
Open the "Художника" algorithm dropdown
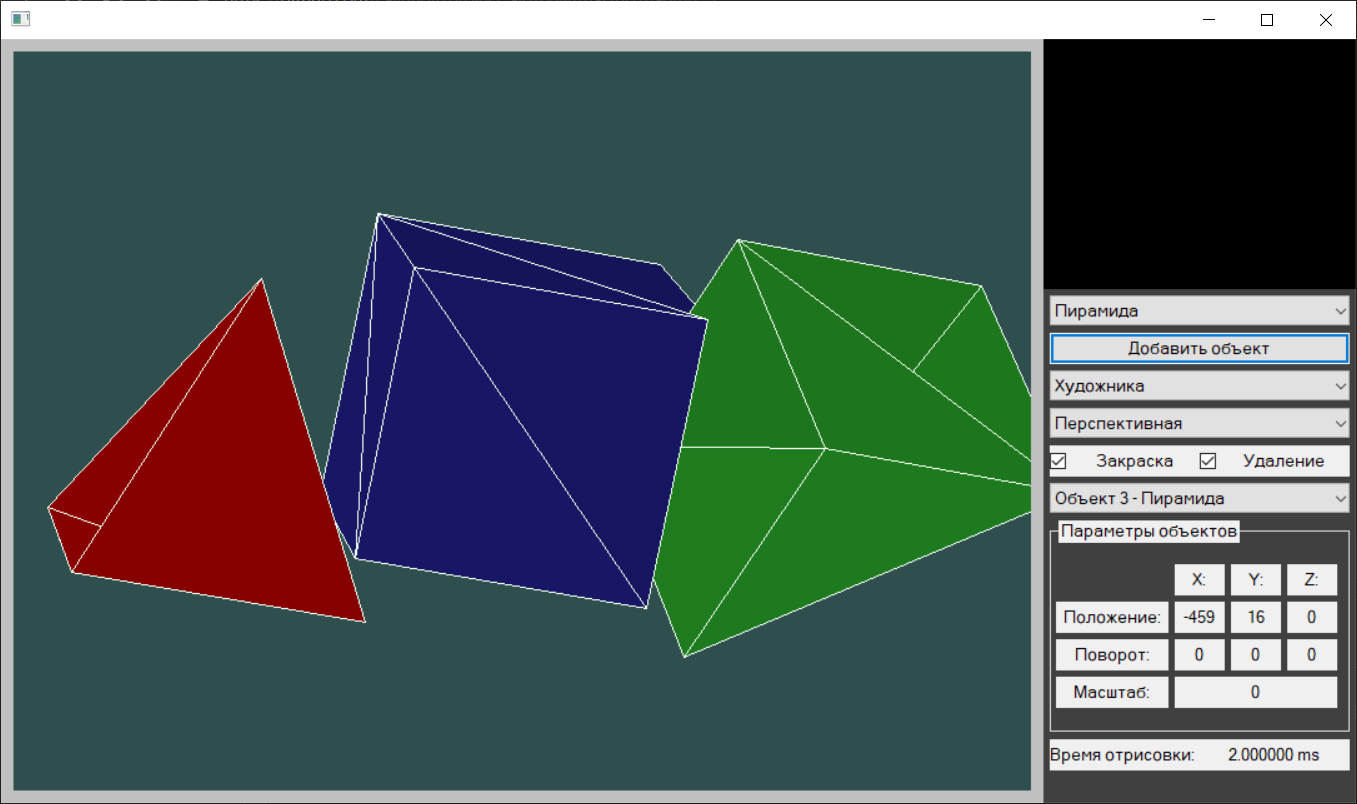click(1198, 386)
